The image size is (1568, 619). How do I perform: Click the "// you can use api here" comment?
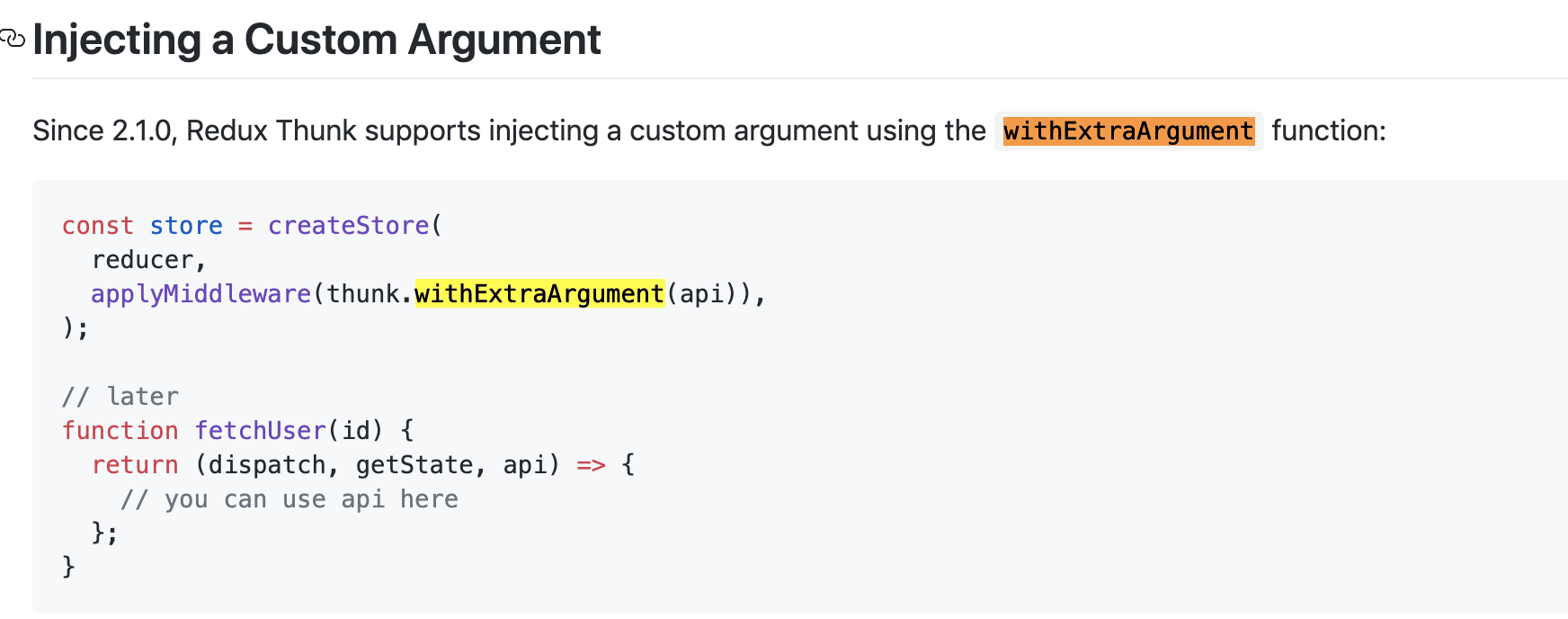[289, 499]
